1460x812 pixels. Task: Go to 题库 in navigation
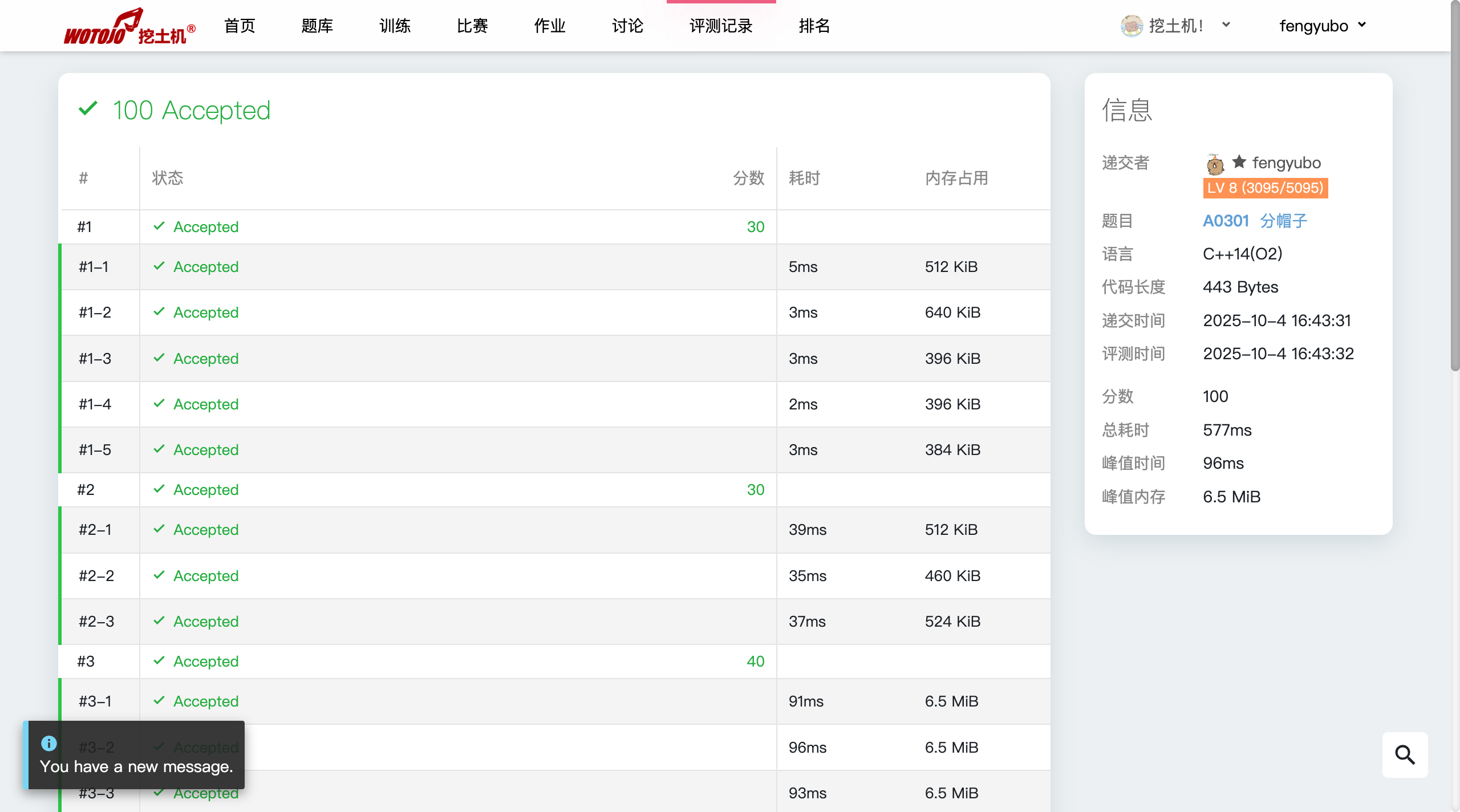[317, 26]
